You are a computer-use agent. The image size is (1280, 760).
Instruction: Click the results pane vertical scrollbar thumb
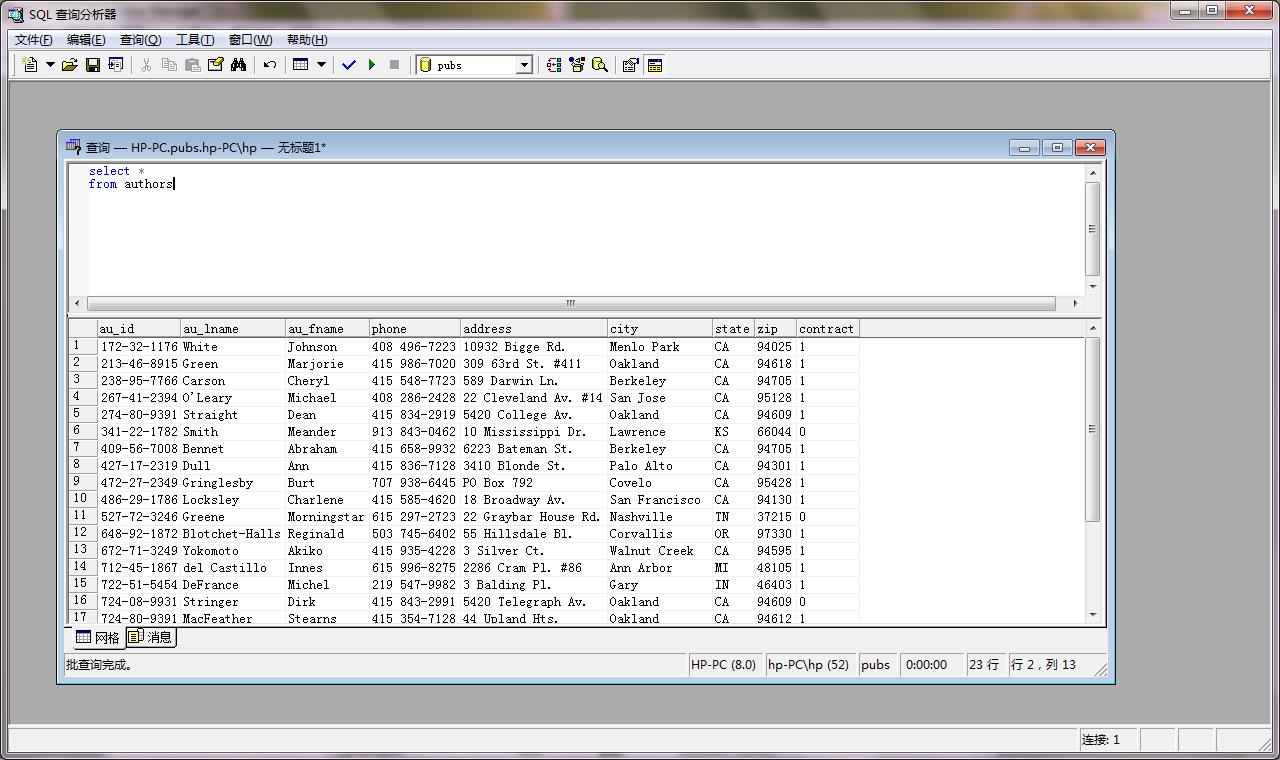(x=1092, y=430)
